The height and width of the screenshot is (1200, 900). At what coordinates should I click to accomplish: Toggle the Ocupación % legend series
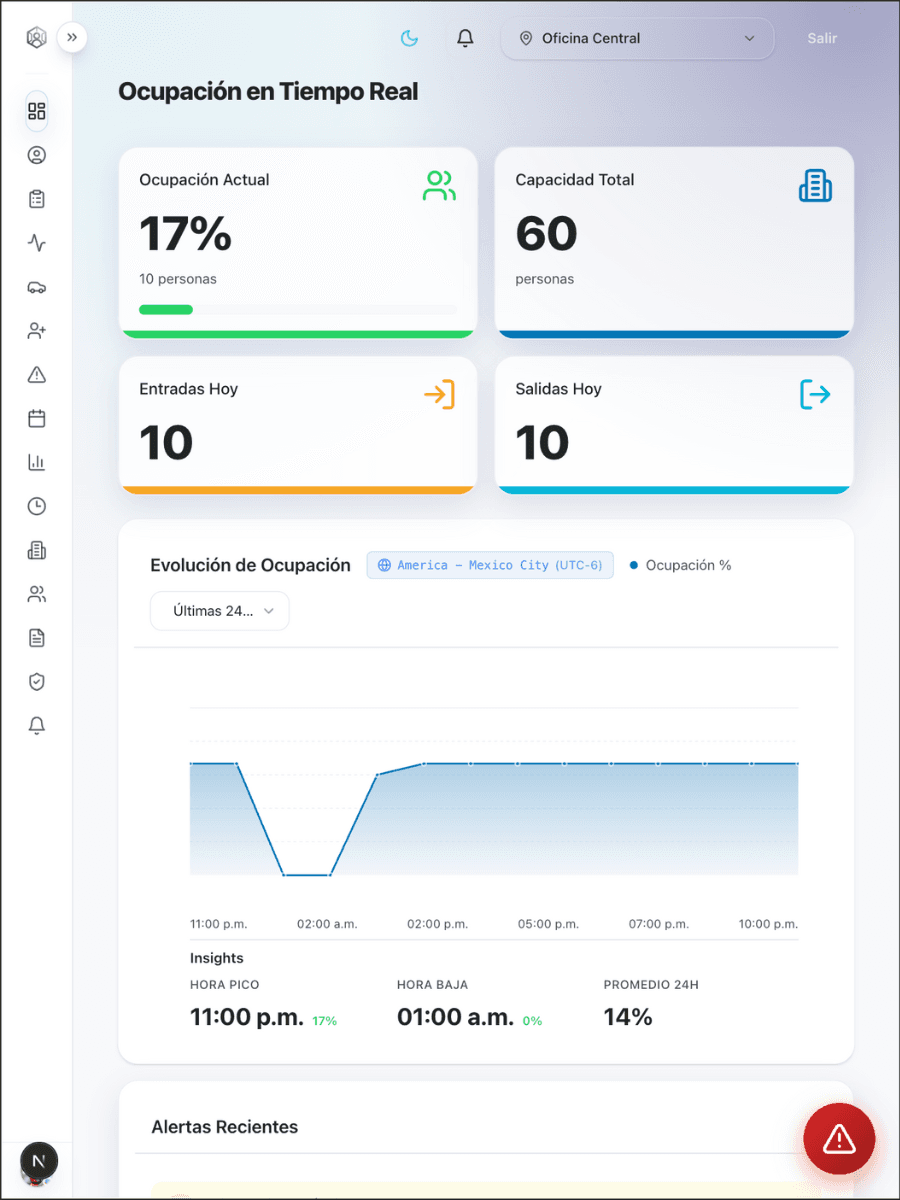pyautogui.click(x=681, y=565)
